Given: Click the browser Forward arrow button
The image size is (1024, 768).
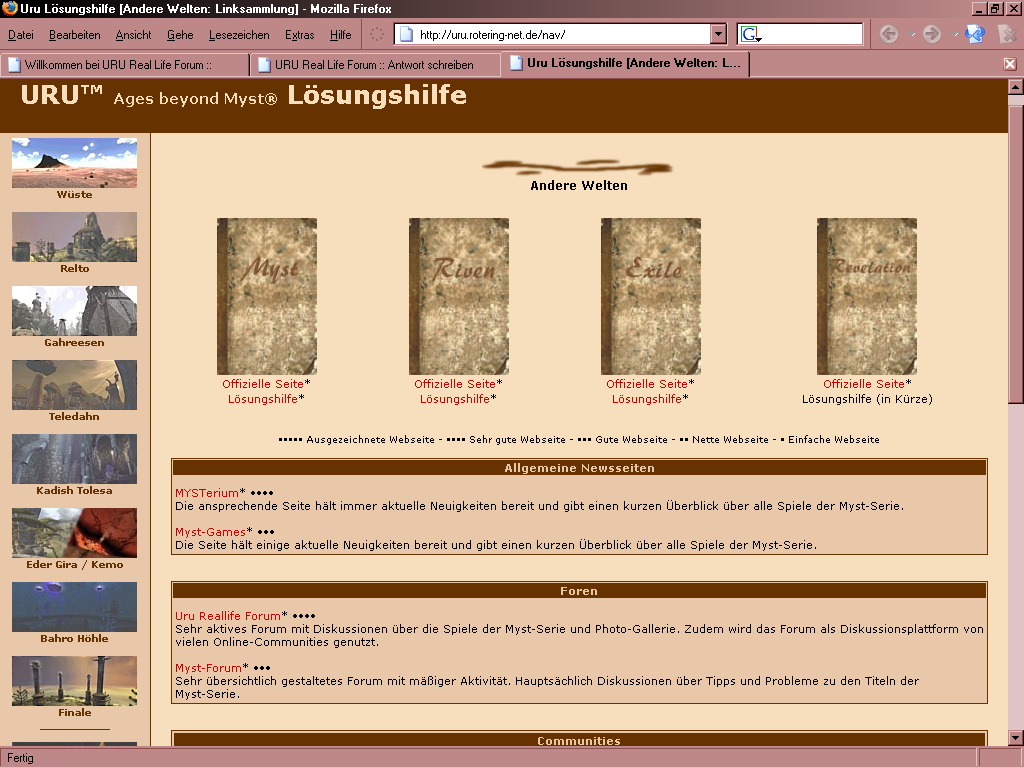Looking at the screenshot, I should 932,34.
